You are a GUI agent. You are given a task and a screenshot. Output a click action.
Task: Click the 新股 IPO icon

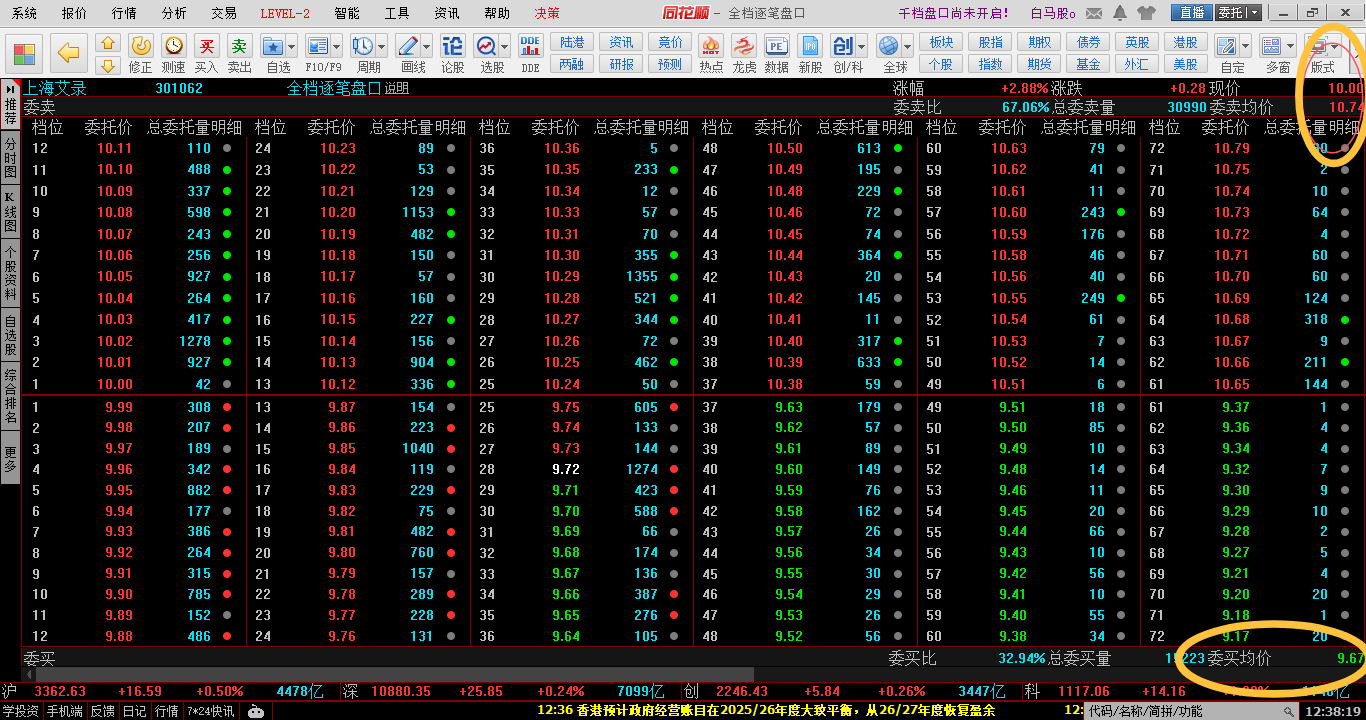[810, 47]
